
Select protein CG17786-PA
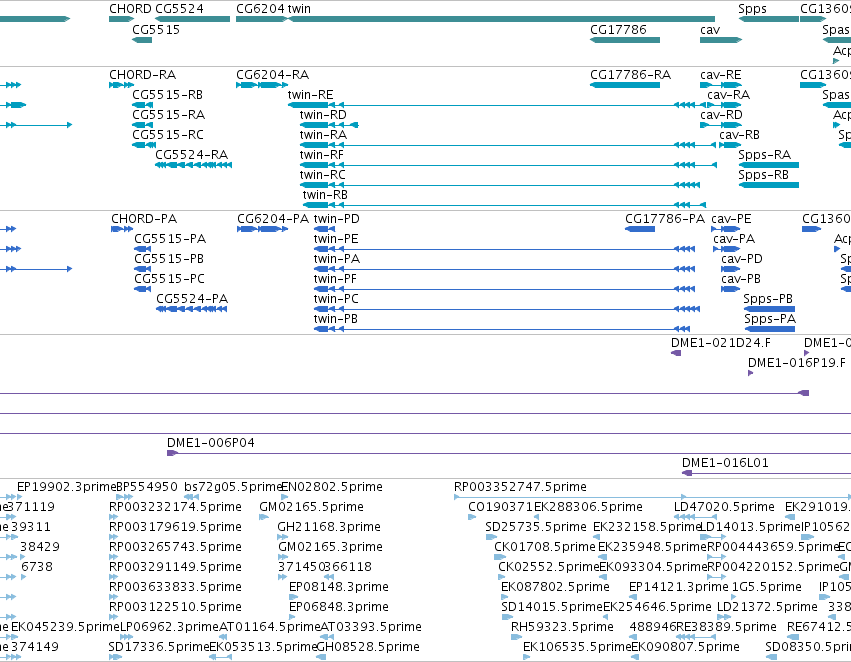pos(665,219)
